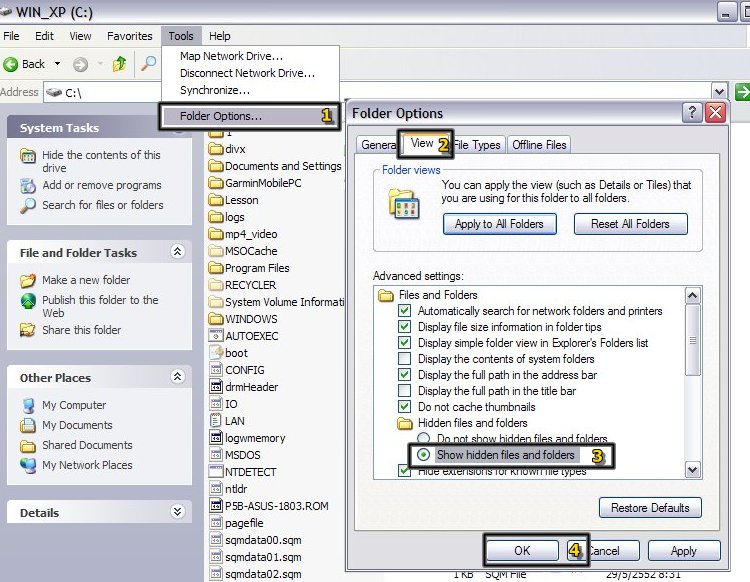Select the boot file icon
The width and height of the screenshot is (750, 582).
point(216,353)
